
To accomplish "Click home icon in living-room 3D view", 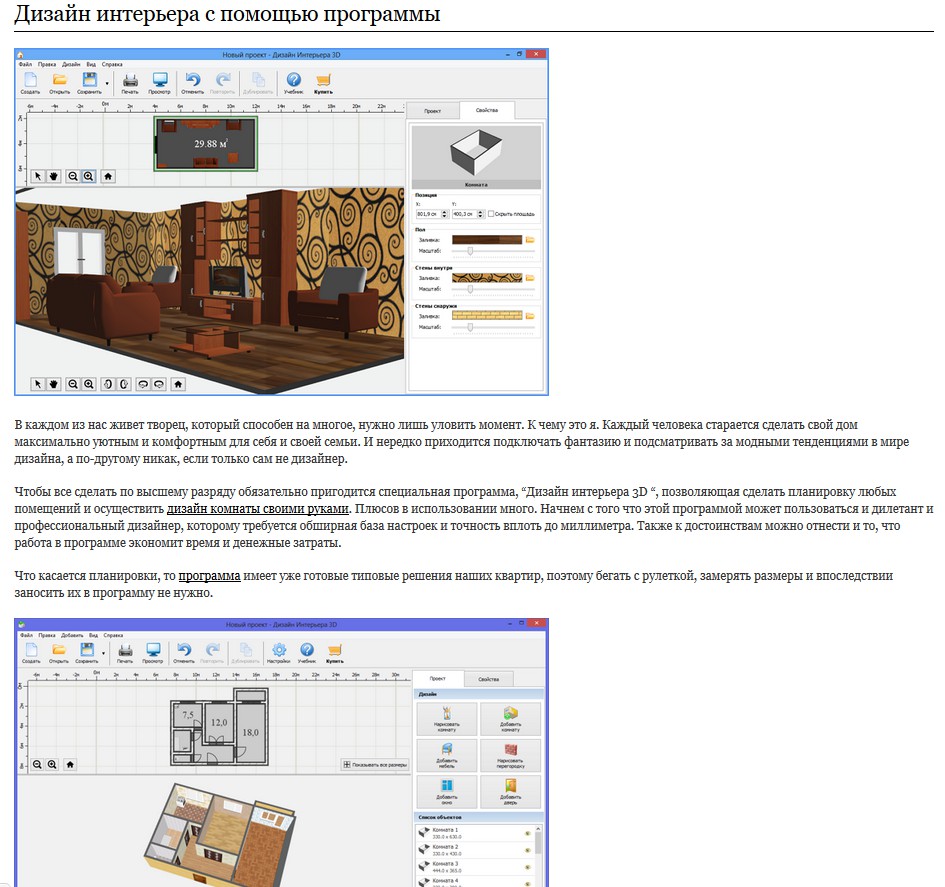I will pos(178,384).
